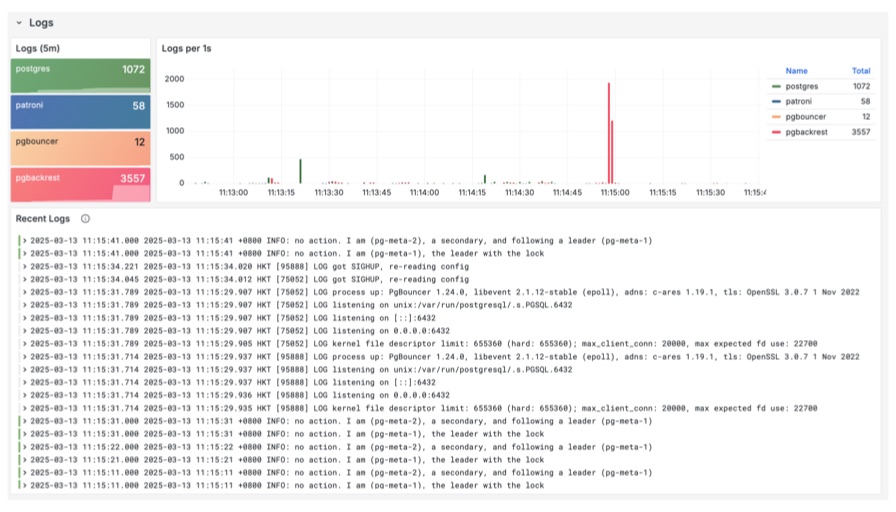Click the arrow on the 11:15:34.221 log line

click(x=25, y=267)
